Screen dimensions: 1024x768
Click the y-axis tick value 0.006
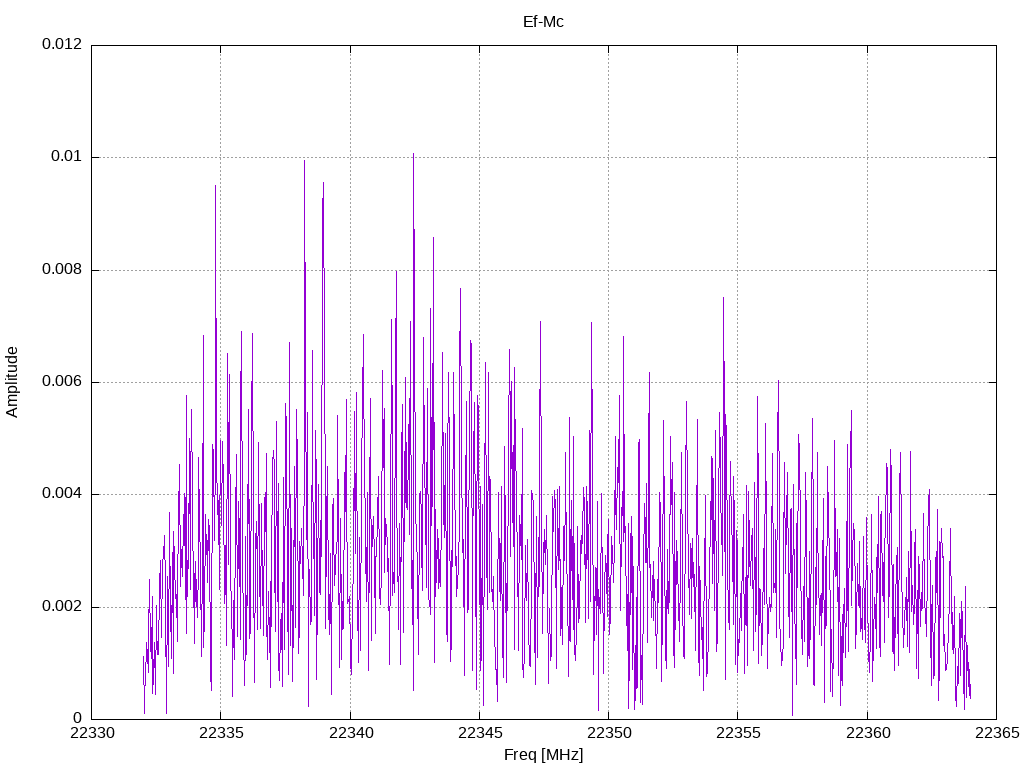pyautogui.click(x=62, y=381)
